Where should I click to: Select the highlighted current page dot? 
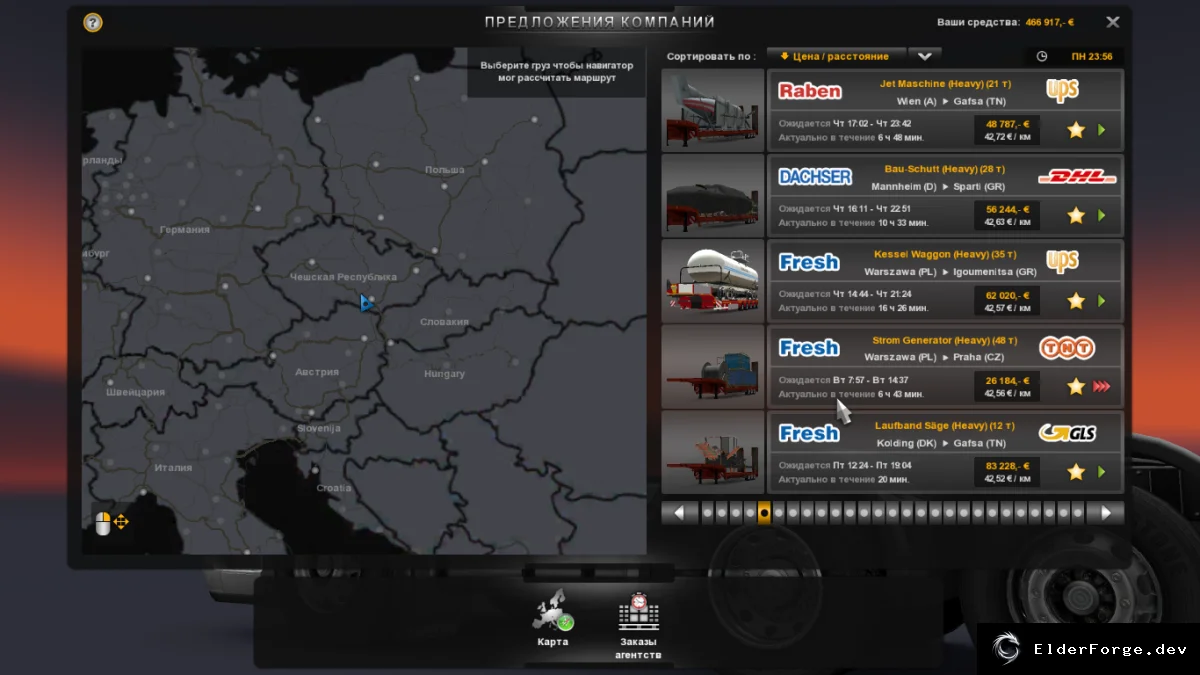[x=764, y=513]
